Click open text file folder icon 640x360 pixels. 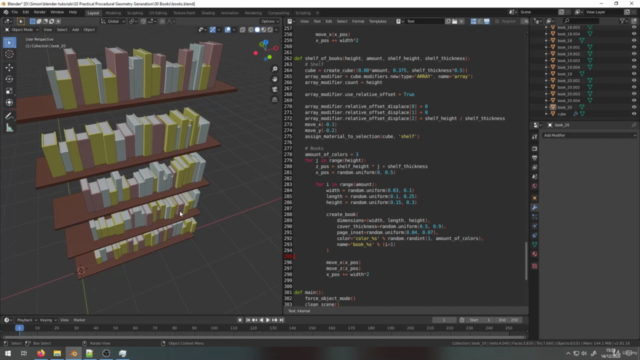tap(455, 21)
